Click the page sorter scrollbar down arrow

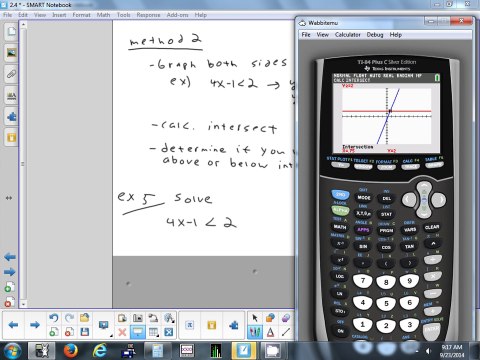(x=23, y=304)
